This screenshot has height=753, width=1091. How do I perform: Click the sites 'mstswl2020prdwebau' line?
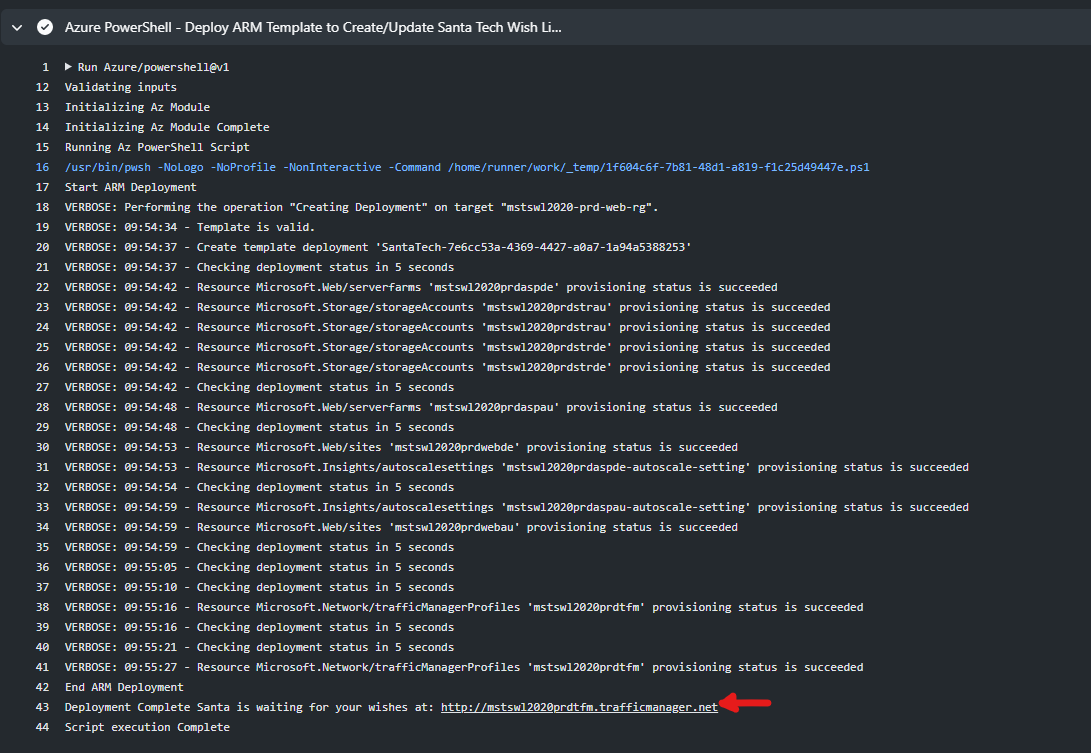(x=401, y=528)
